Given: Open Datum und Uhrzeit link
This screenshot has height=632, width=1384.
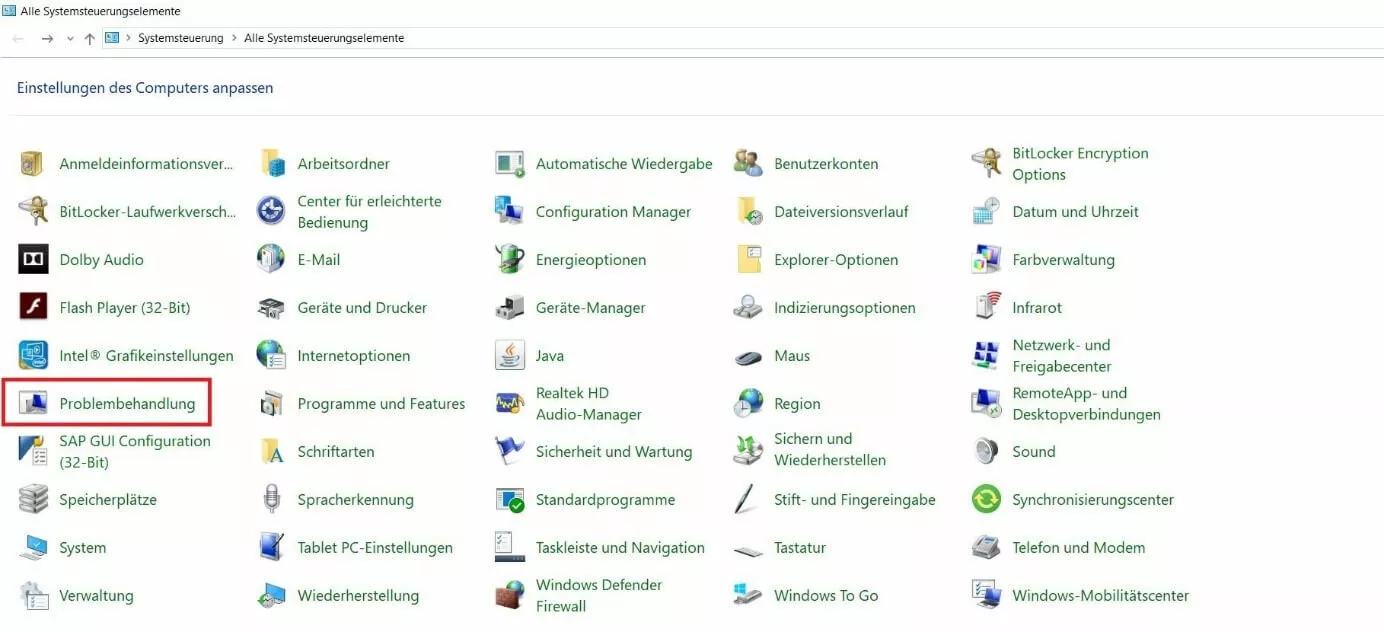Looking at the screenshot, I should tap(1075, 212).
